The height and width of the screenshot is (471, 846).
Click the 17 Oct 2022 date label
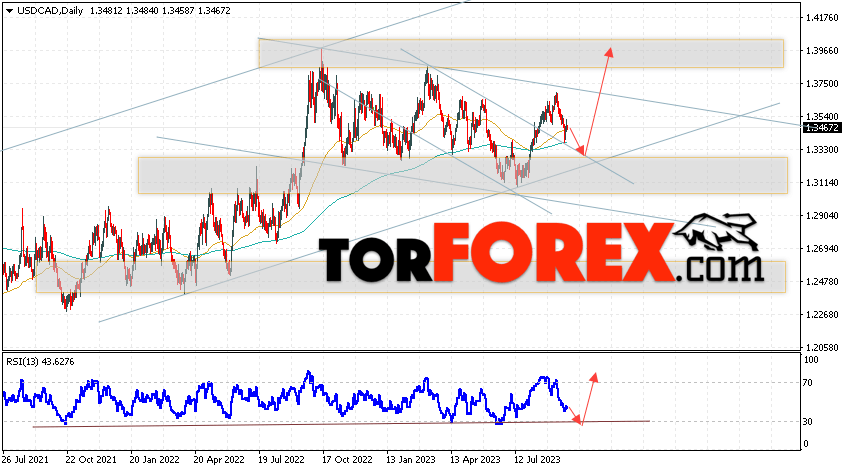(347, 460)
